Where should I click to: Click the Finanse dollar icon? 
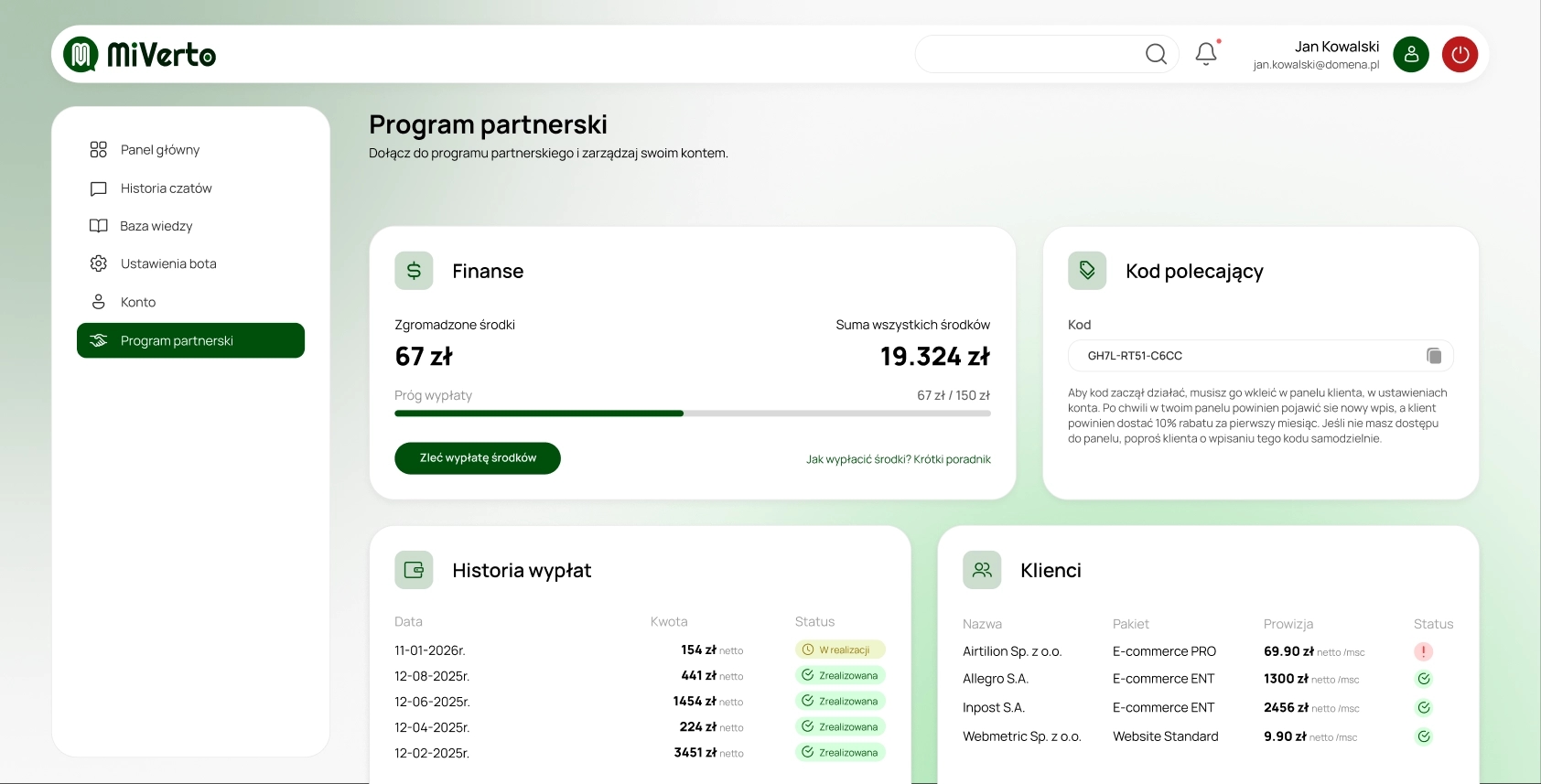pos(414,271)
